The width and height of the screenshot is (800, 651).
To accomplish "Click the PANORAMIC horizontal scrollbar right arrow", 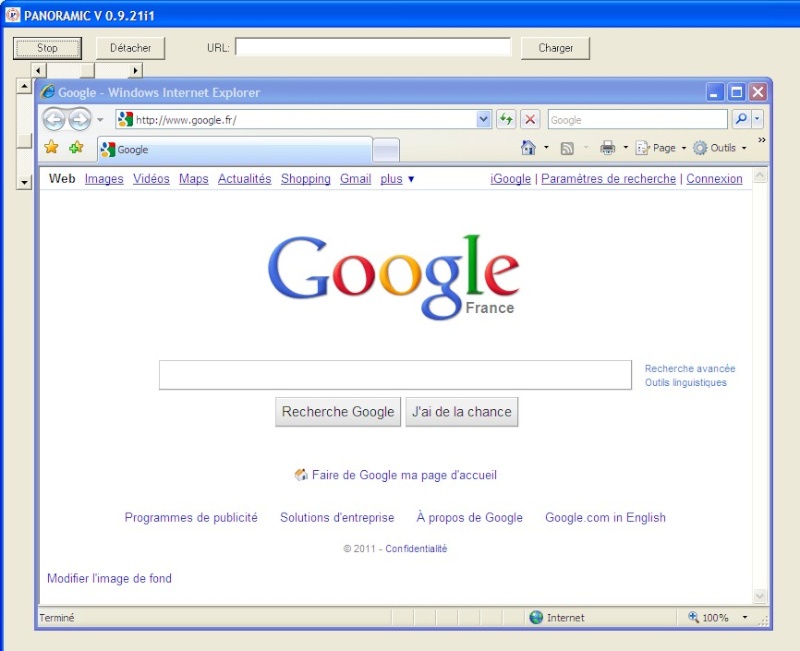I will click(x=135, y=70).
